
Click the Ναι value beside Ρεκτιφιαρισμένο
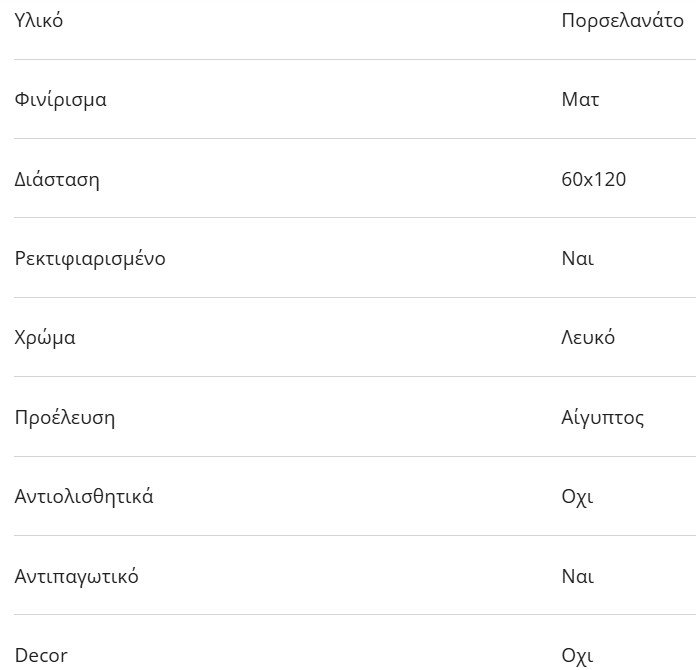[x=577, y=259]
